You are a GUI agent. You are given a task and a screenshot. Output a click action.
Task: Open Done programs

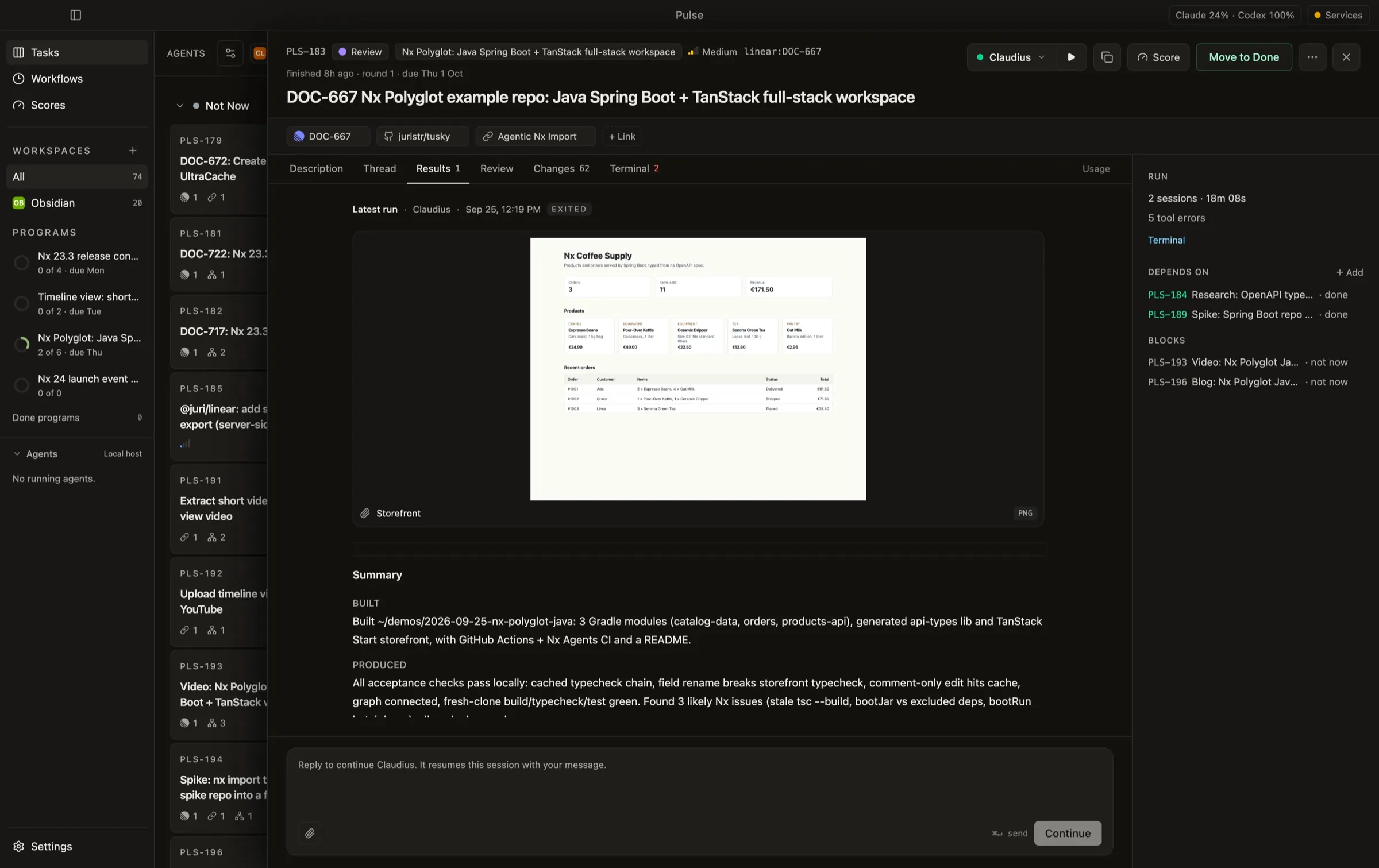[x=77, y=418]
